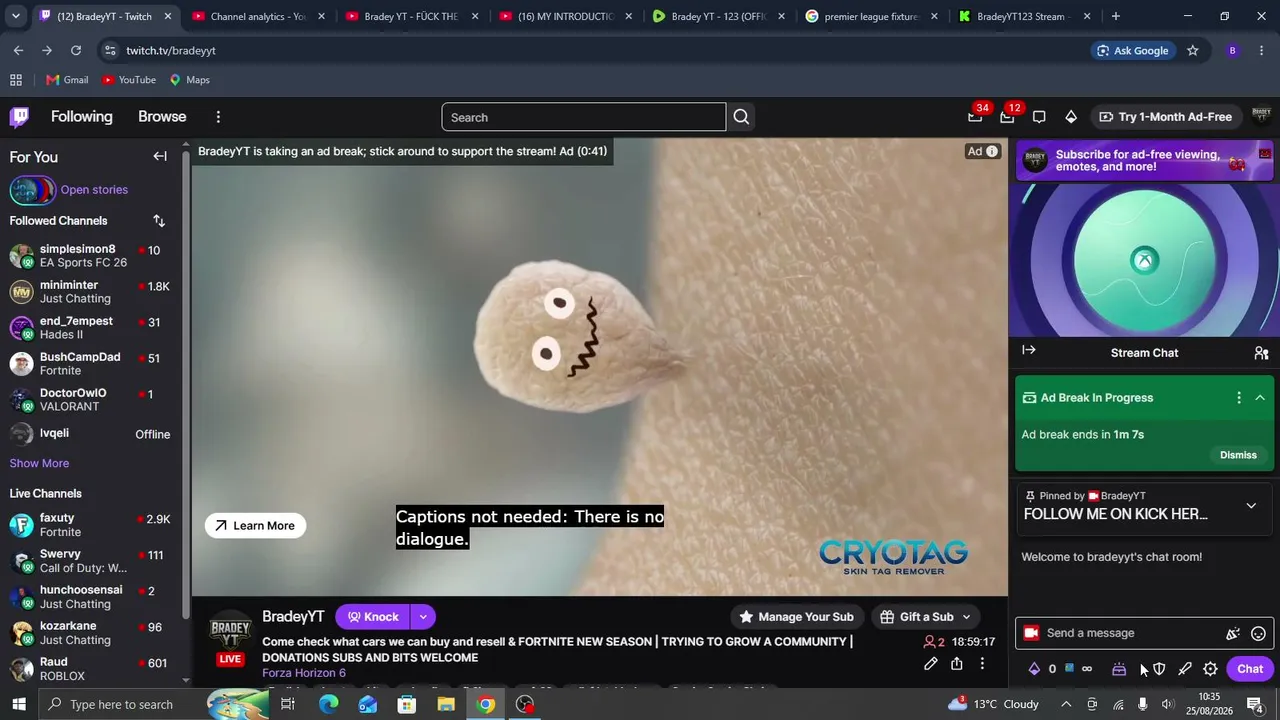Open the chat community users list
This screenshot has height=720, width=1280.
pyautogui.click(x=1261, y=353)
